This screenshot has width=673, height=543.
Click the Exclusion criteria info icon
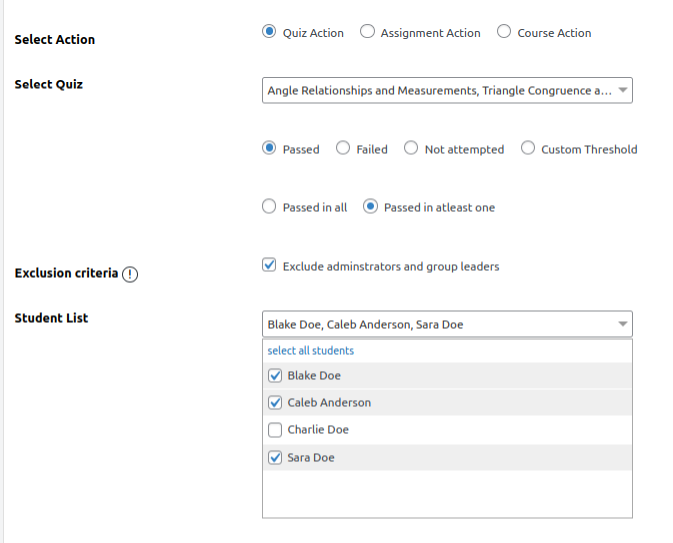(130, 274)
